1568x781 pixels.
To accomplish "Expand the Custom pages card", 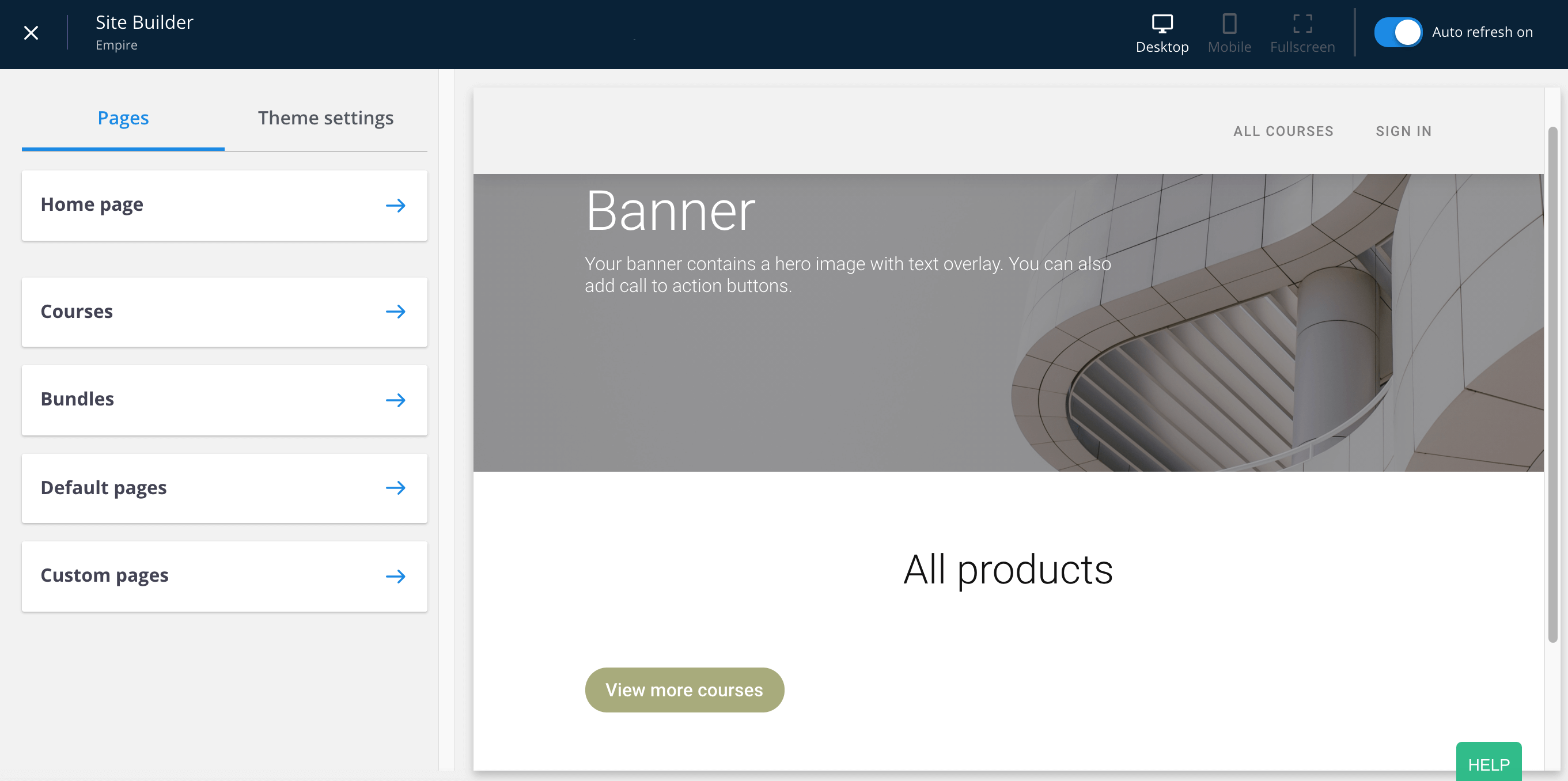I will [224, 576].
